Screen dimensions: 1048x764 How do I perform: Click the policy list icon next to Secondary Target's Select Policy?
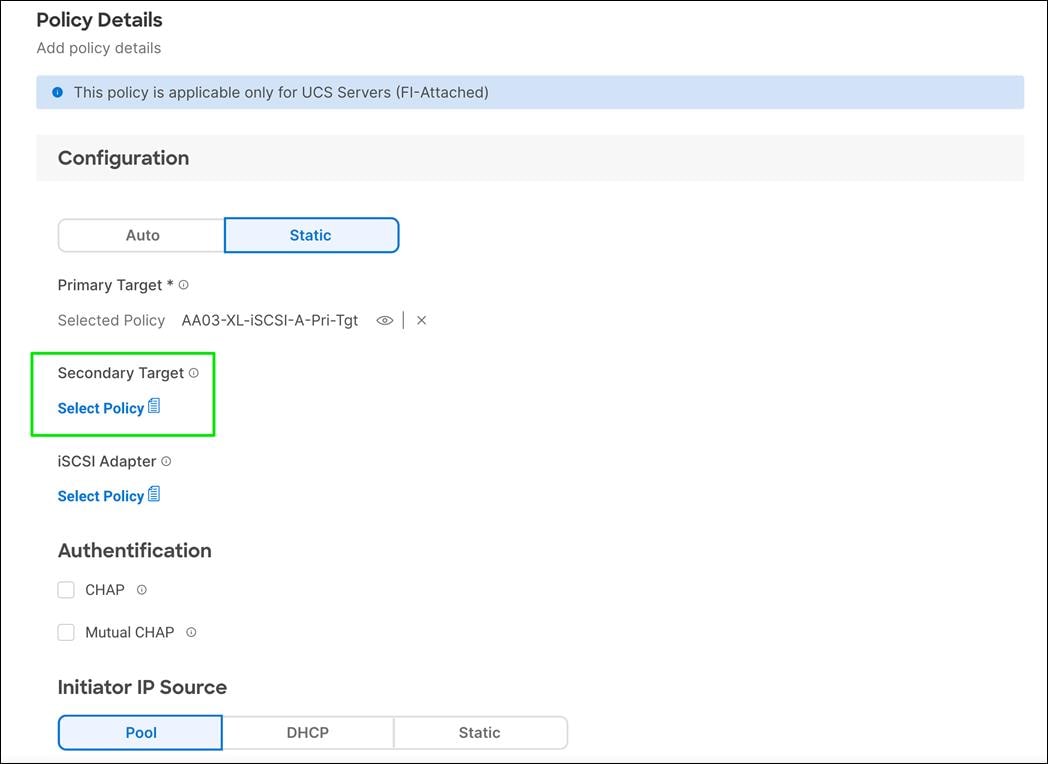(x=154, y=406)
